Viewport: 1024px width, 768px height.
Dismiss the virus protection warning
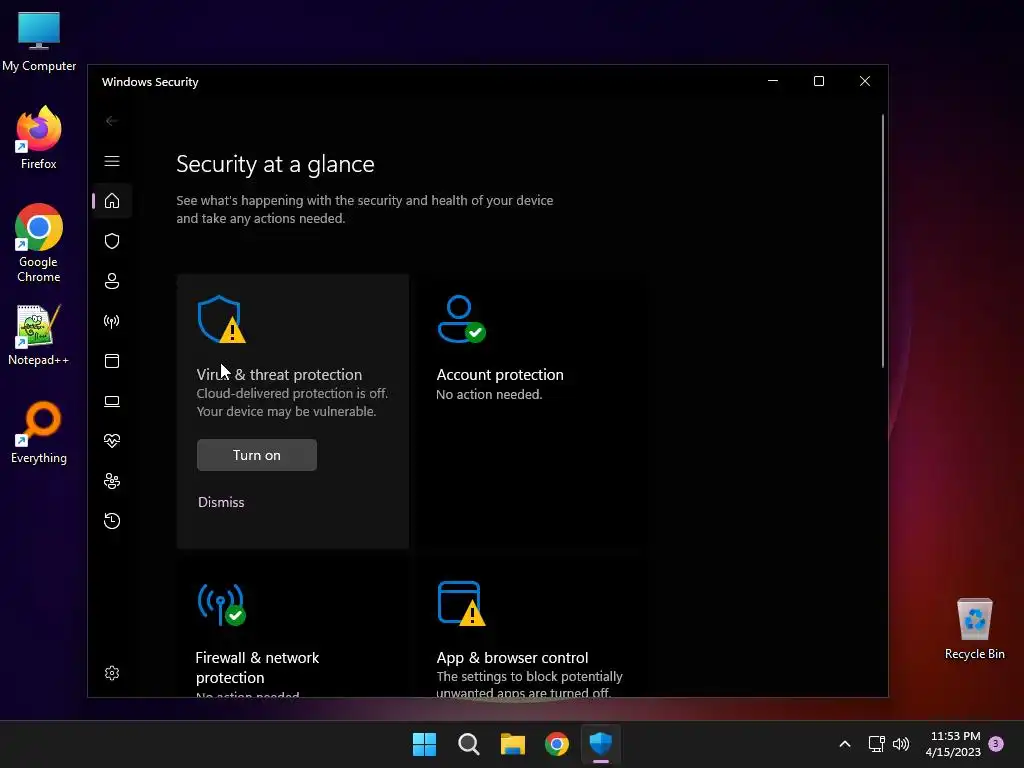pyautogui.click(x=221, y=502)
